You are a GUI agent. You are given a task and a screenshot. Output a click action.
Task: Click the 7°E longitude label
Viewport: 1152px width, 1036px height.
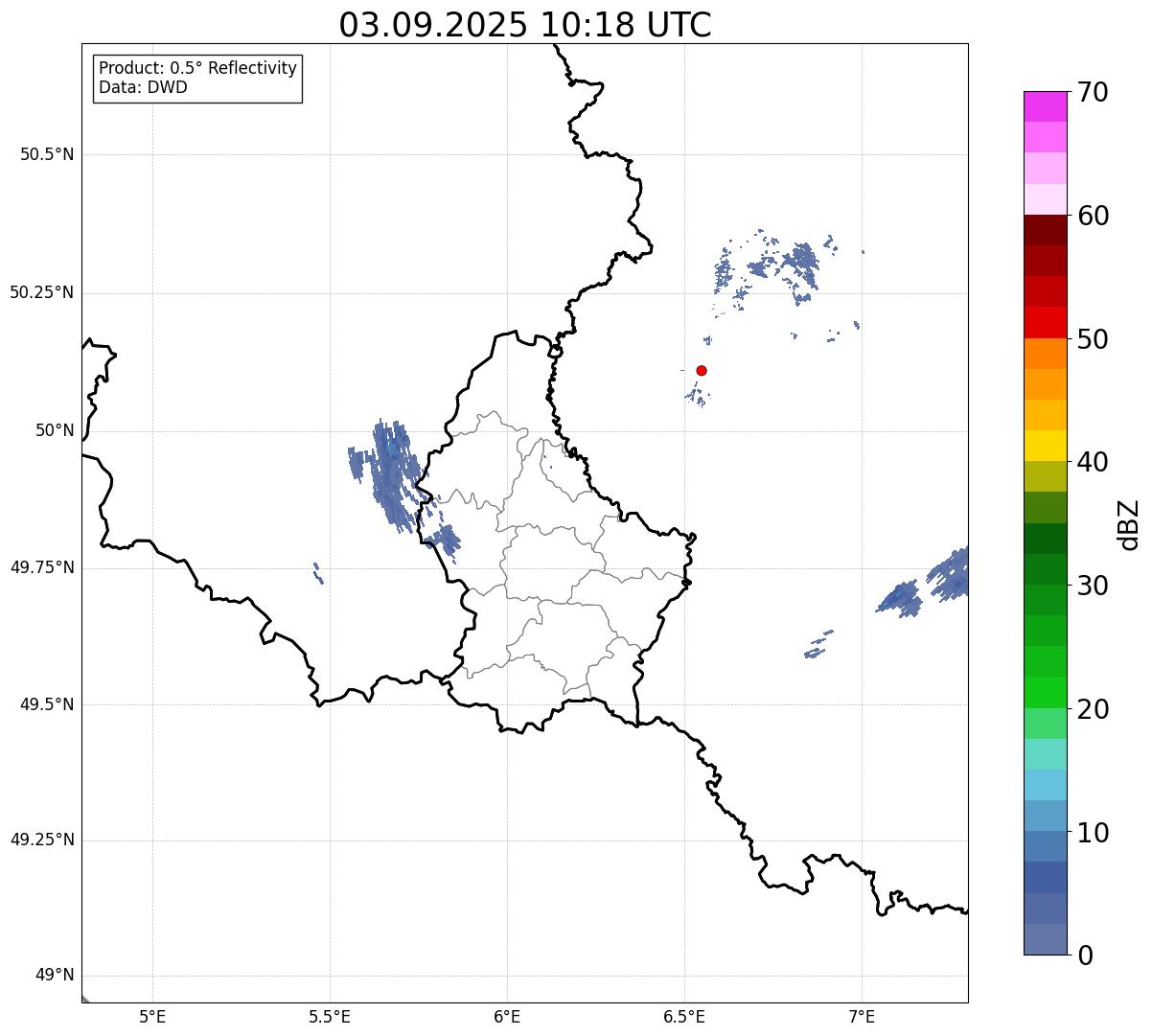(862, 1016)
